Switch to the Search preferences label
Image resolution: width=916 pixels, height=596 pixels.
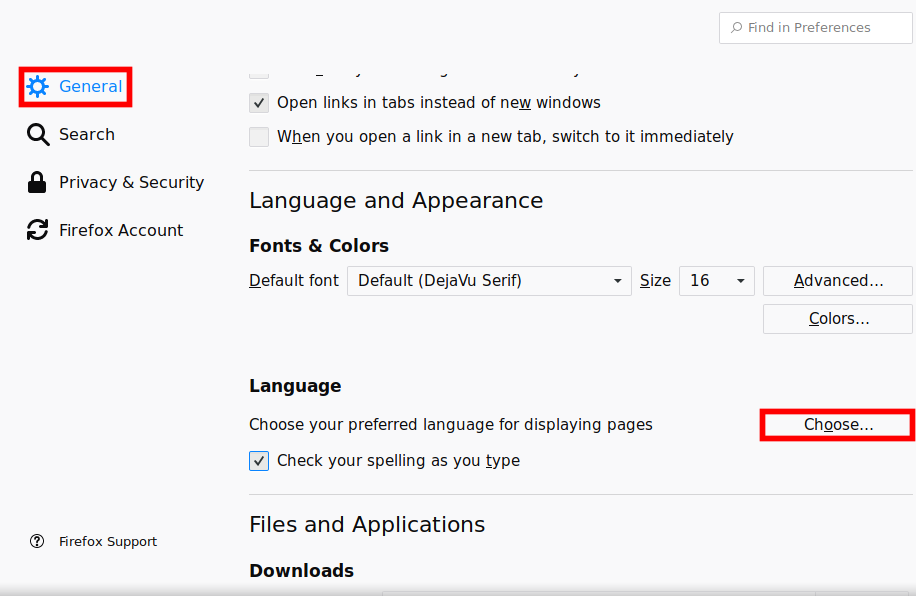click(x=87, y=135)
